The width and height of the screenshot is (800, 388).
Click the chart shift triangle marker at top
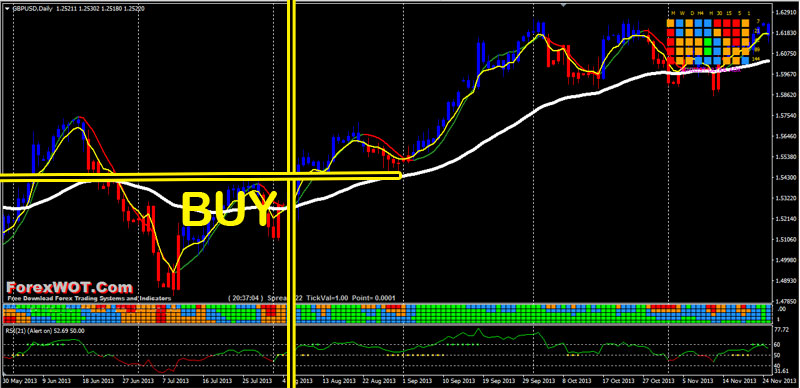click(x=563, y=5)
